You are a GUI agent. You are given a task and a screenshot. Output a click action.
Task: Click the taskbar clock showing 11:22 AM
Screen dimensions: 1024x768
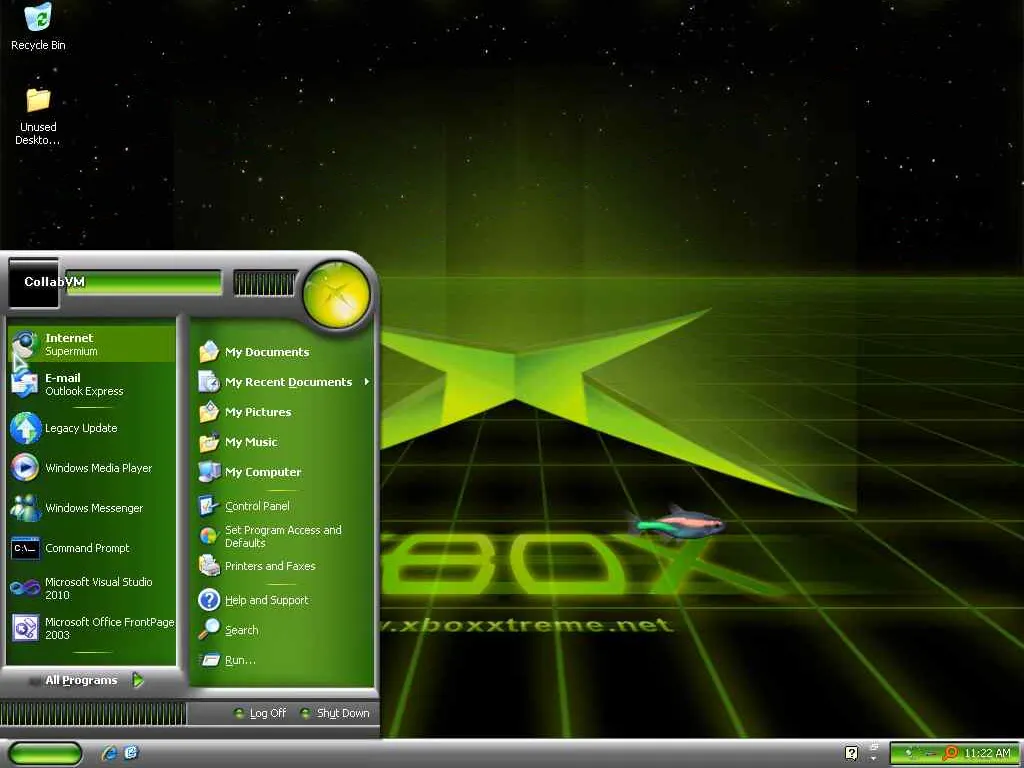(x=987, y=754)
